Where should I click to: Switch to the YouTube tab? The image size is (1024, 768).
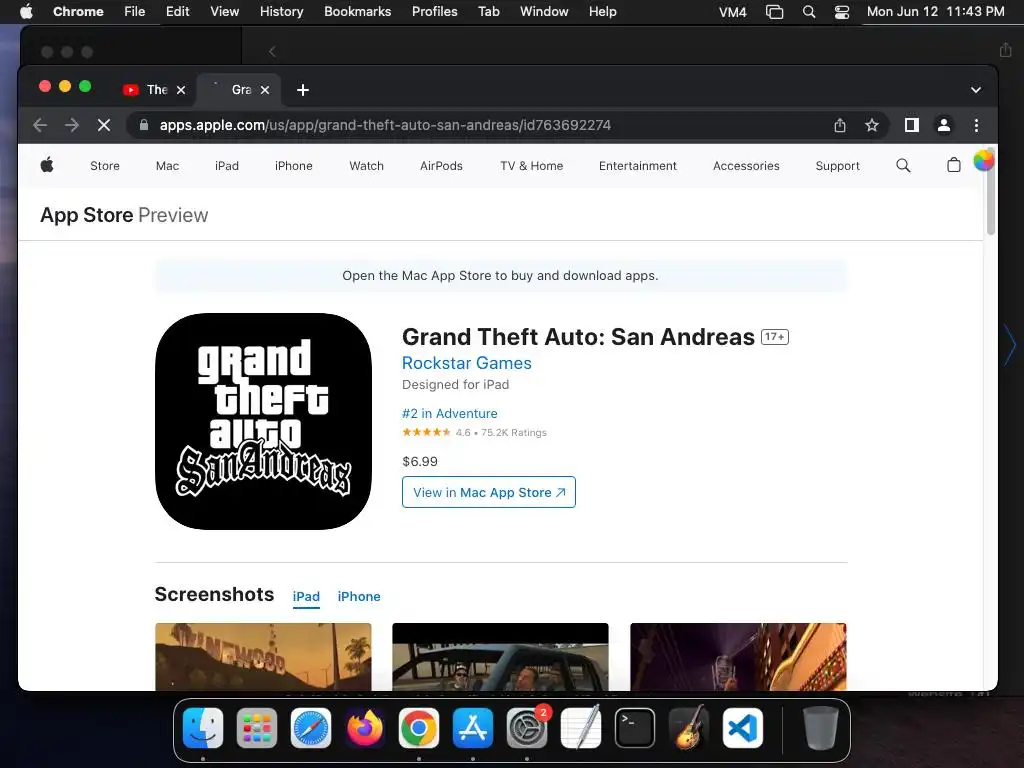154,89
